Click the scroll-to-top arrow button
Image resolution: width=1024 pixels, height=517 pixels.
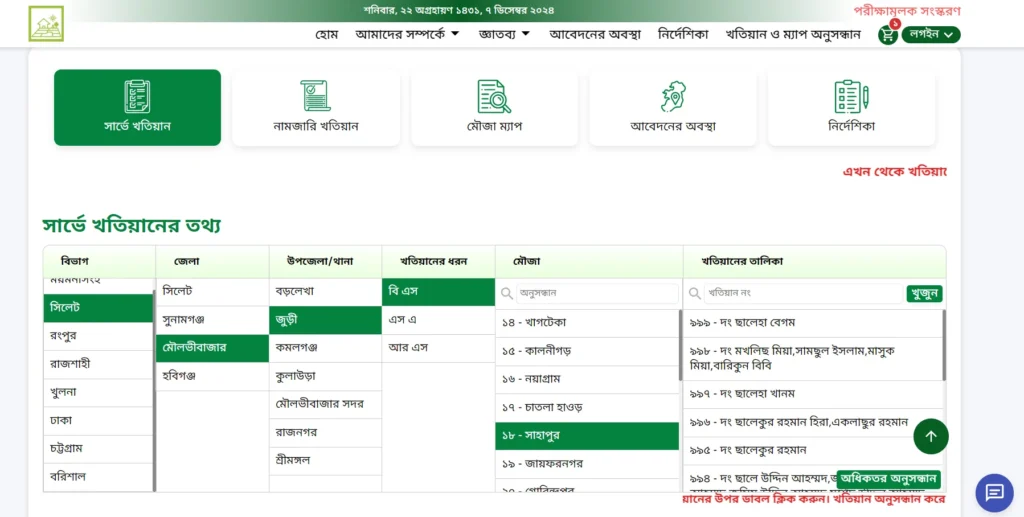coord(930,436)
